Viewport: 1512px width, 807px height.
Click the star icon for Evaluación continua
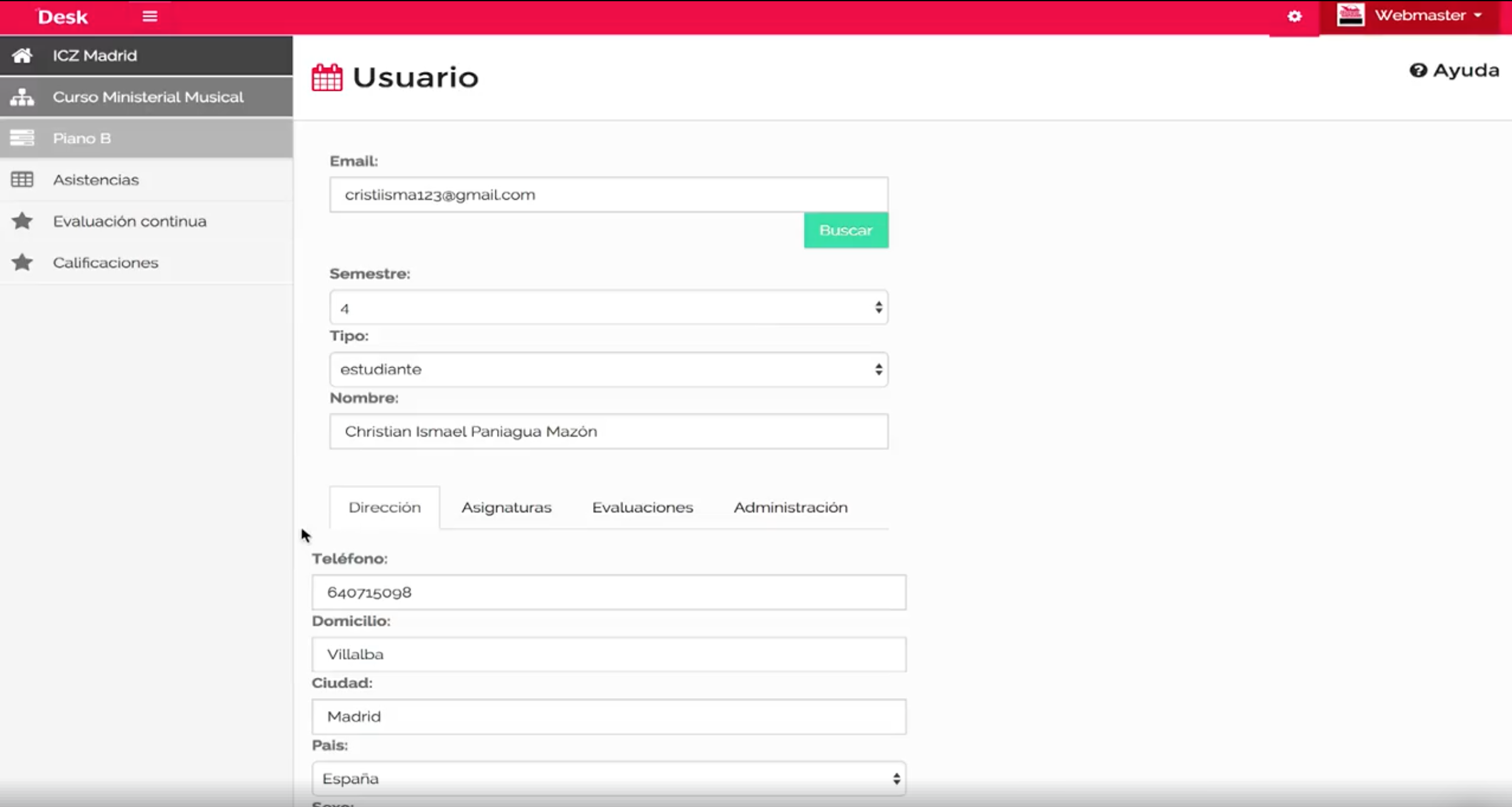22,221
